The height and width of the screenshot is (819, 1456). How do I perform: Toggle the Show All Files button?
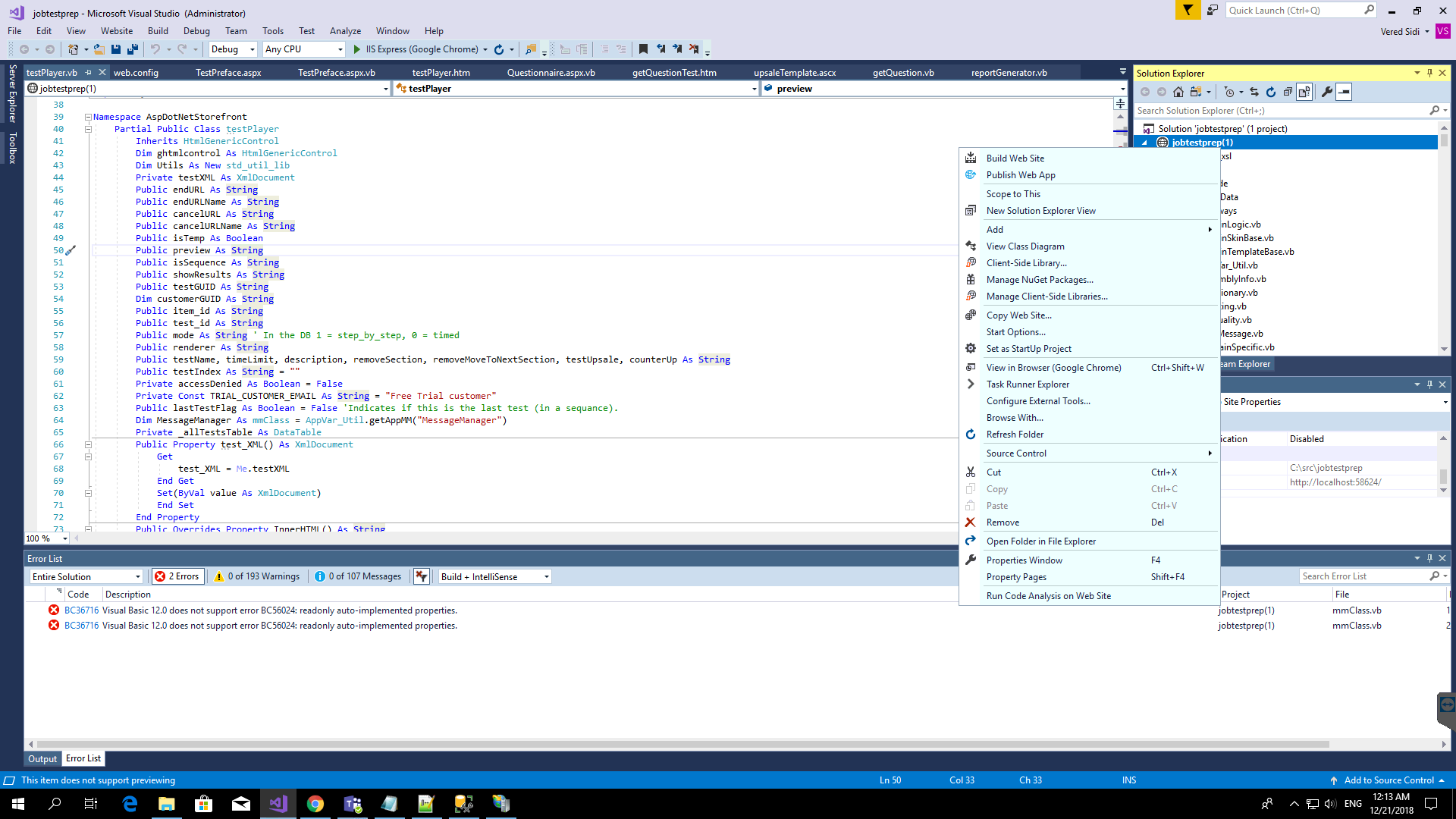1304,92
